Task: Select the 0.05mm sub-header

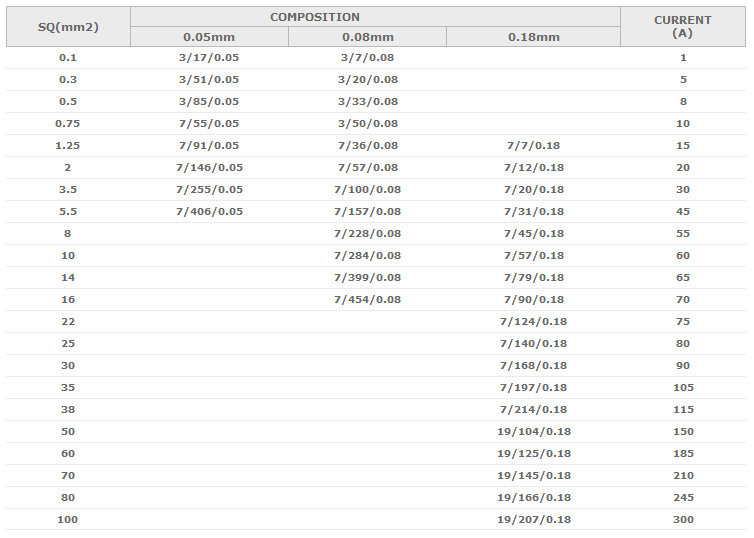Action: pyautogui.click(x=209, y=37)
